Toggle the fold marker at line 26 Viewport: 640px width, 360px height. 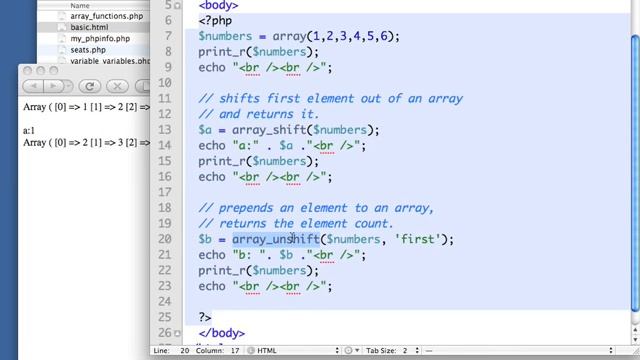177,333
